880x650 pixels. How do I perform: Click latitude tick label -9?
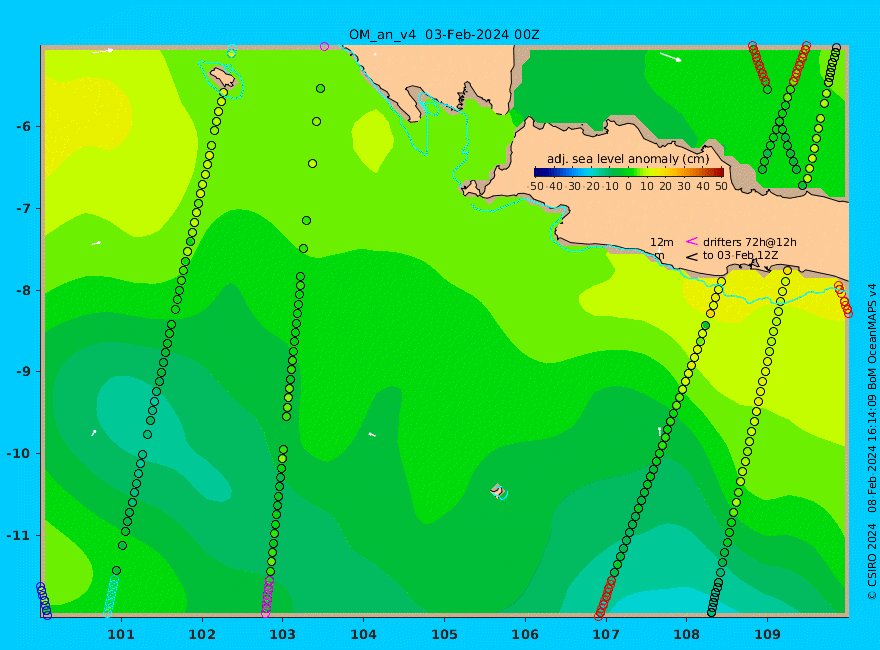click(x=24, y=372)
